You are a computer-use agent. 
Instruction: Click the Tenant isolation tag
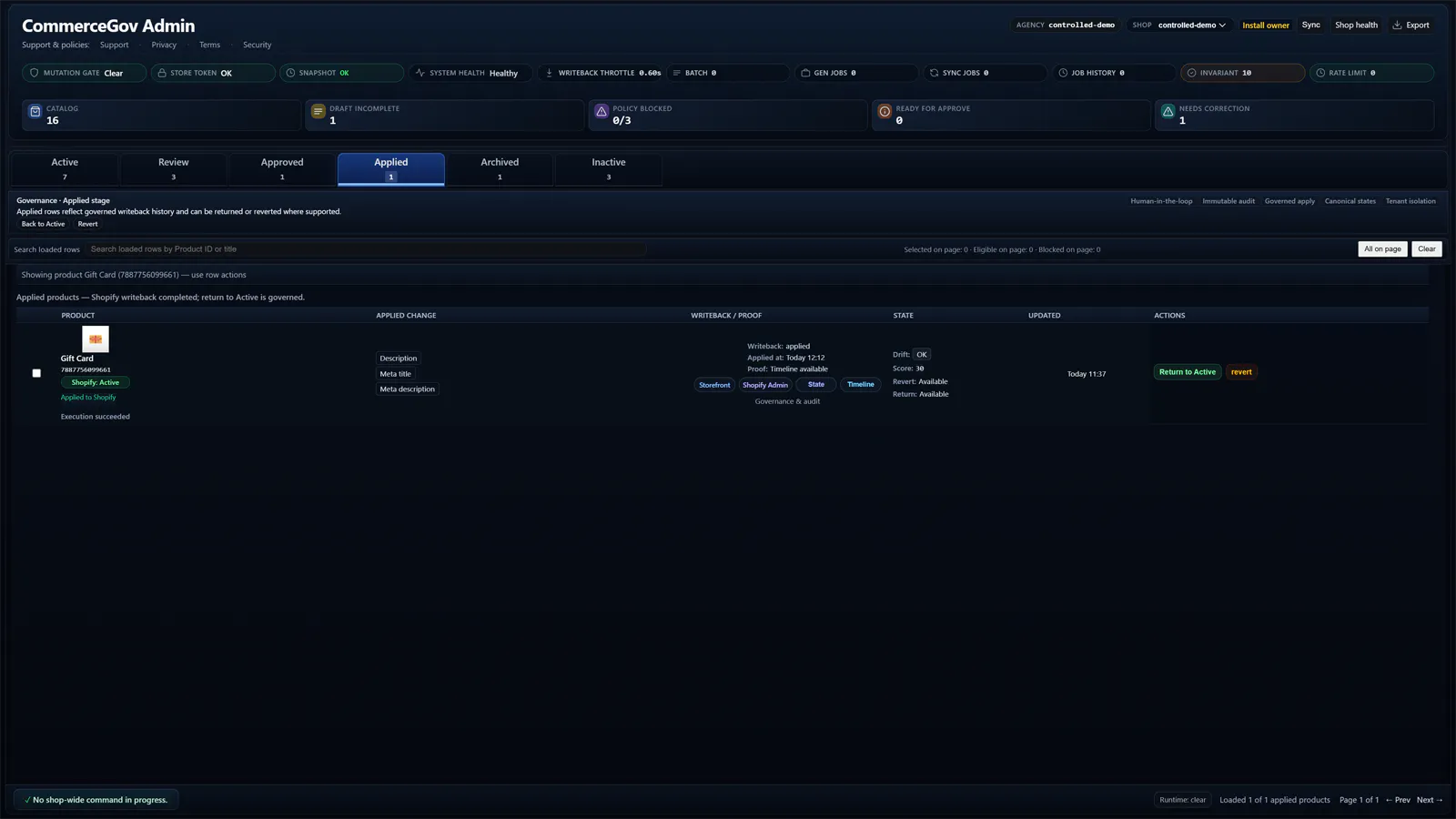(x=1410, y=201)
